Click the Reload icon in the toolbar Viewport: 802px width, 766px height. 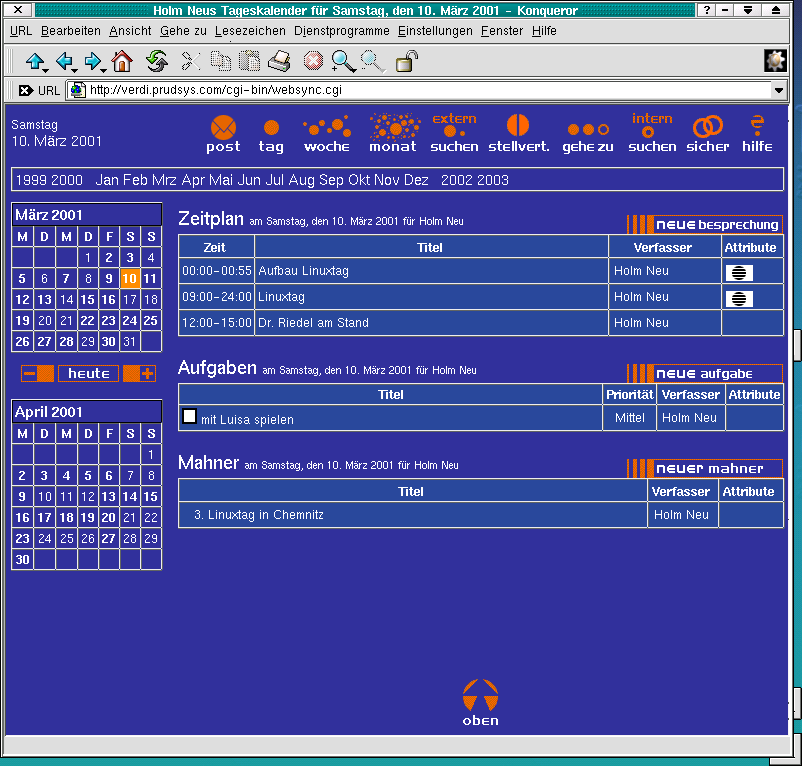point(157,62)
